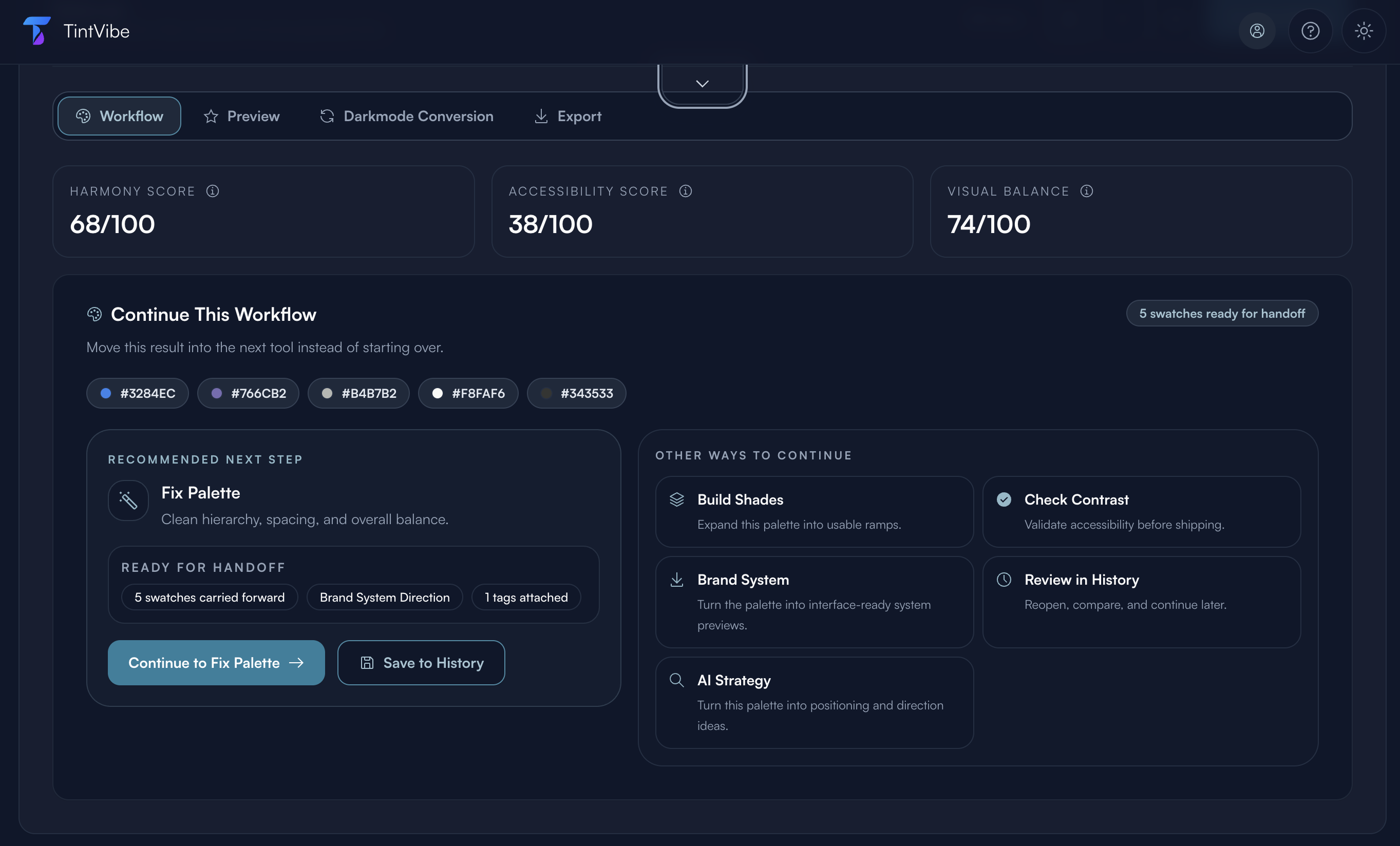
Task: Click the 38/100 accessibility score value
Action: (x=551, y=224)
